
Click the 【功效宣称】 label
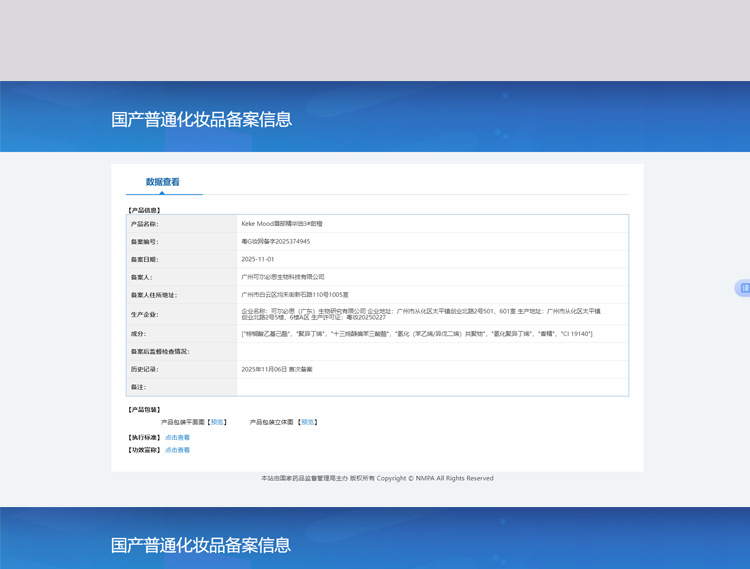144,450
